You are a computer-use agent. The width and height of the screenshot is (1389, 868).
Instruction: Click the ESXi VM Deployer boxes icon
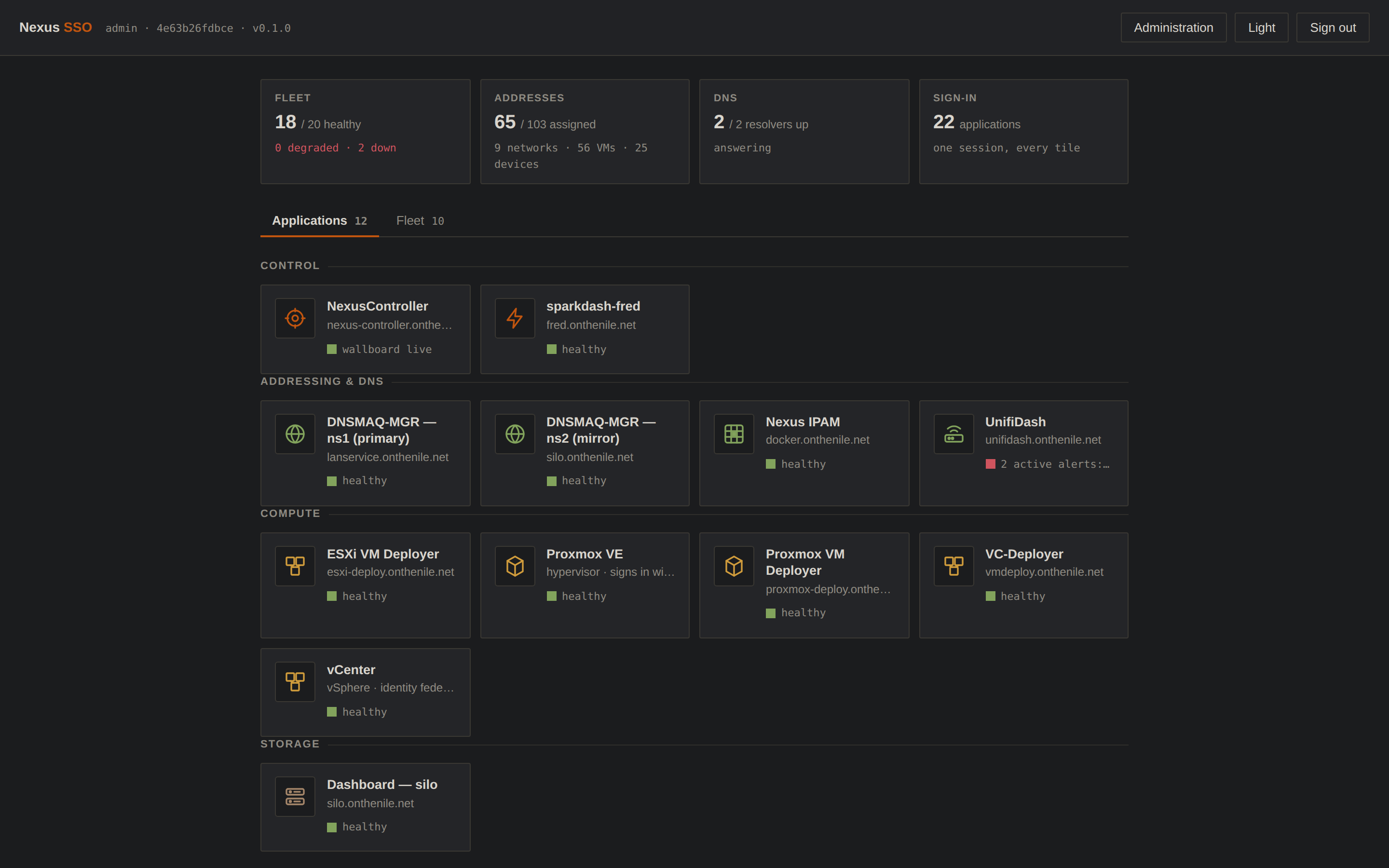click(295, 566)
